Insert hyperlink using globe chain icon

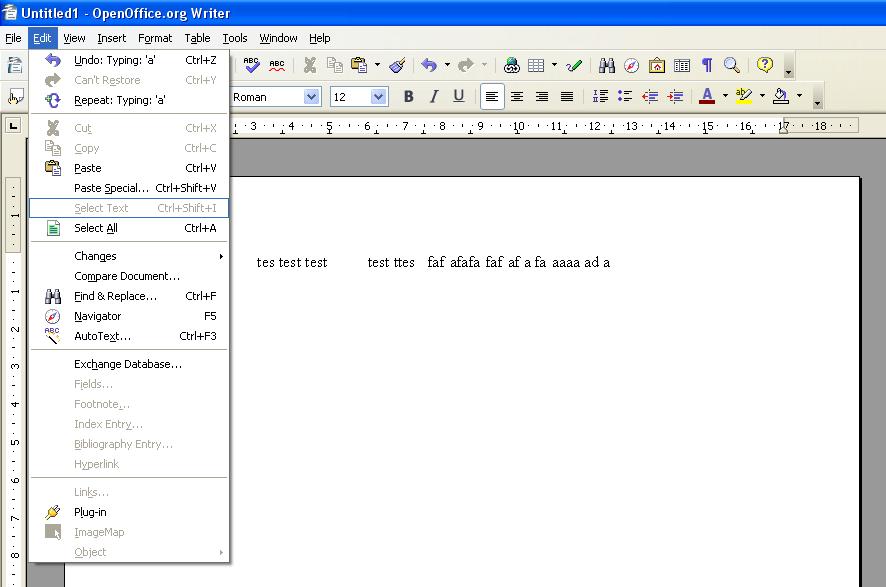511,66
